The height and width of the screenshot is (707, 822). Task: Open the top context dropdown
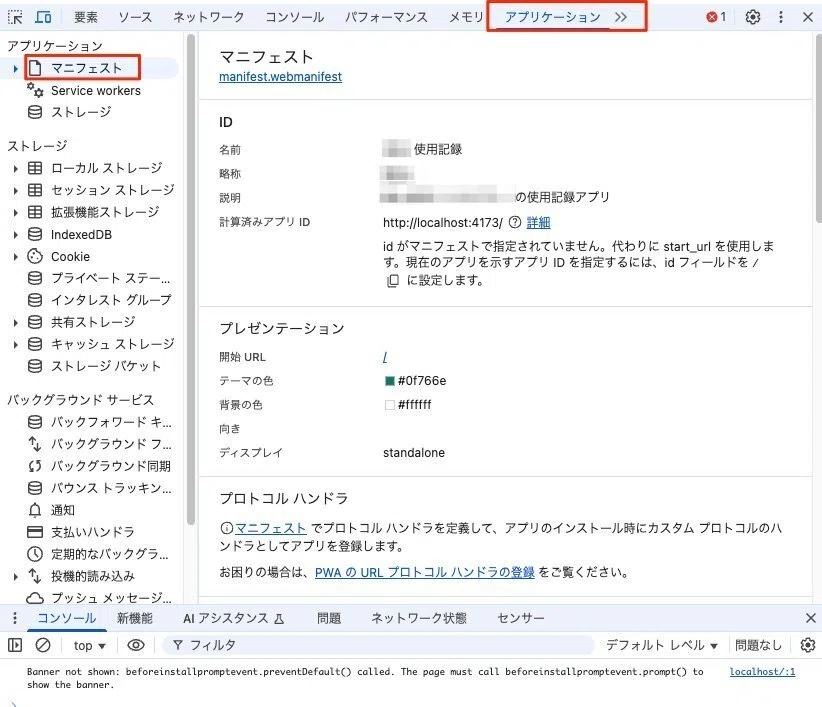(x=90, y=646)
